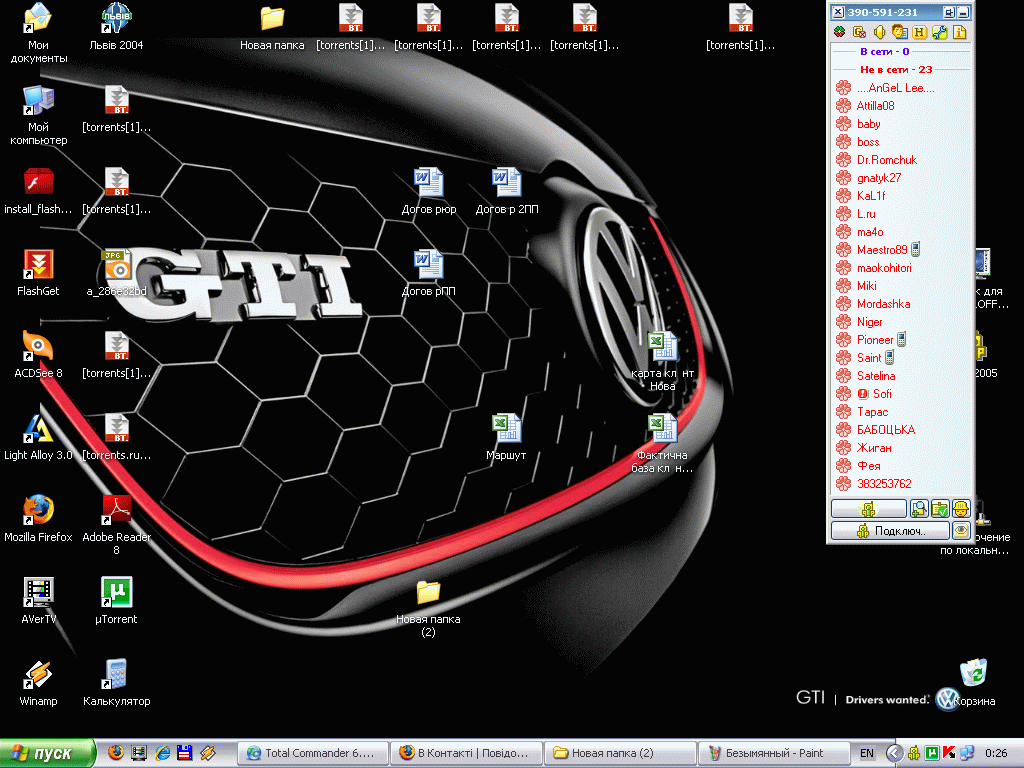This screenshot has height=768, width=1024.
Task: Switch to 'Новая папка (2)' taskbar button
Action: coord(619,753)
